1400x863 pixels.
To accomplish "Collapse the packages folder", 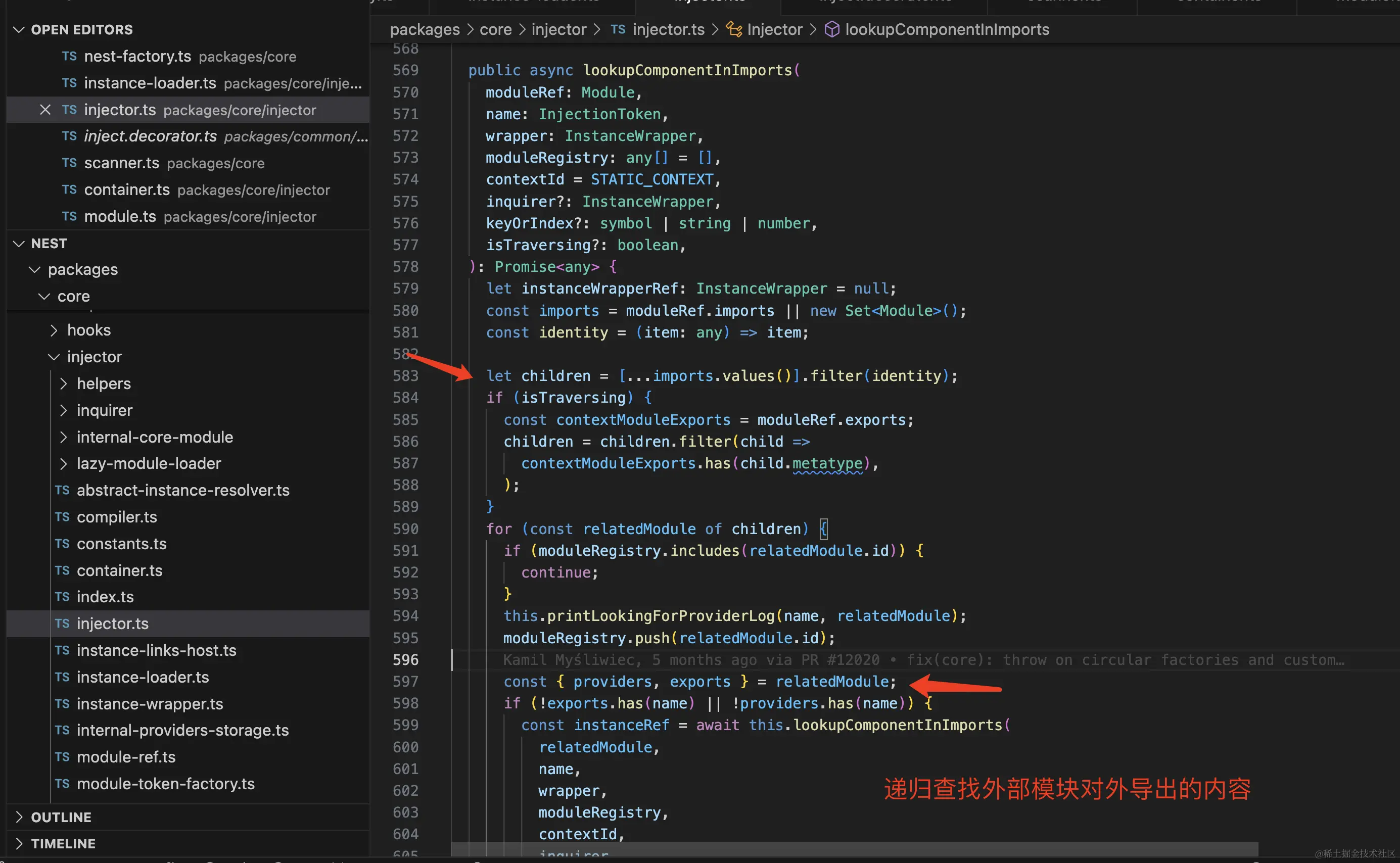I will click(x=35, y=269).
